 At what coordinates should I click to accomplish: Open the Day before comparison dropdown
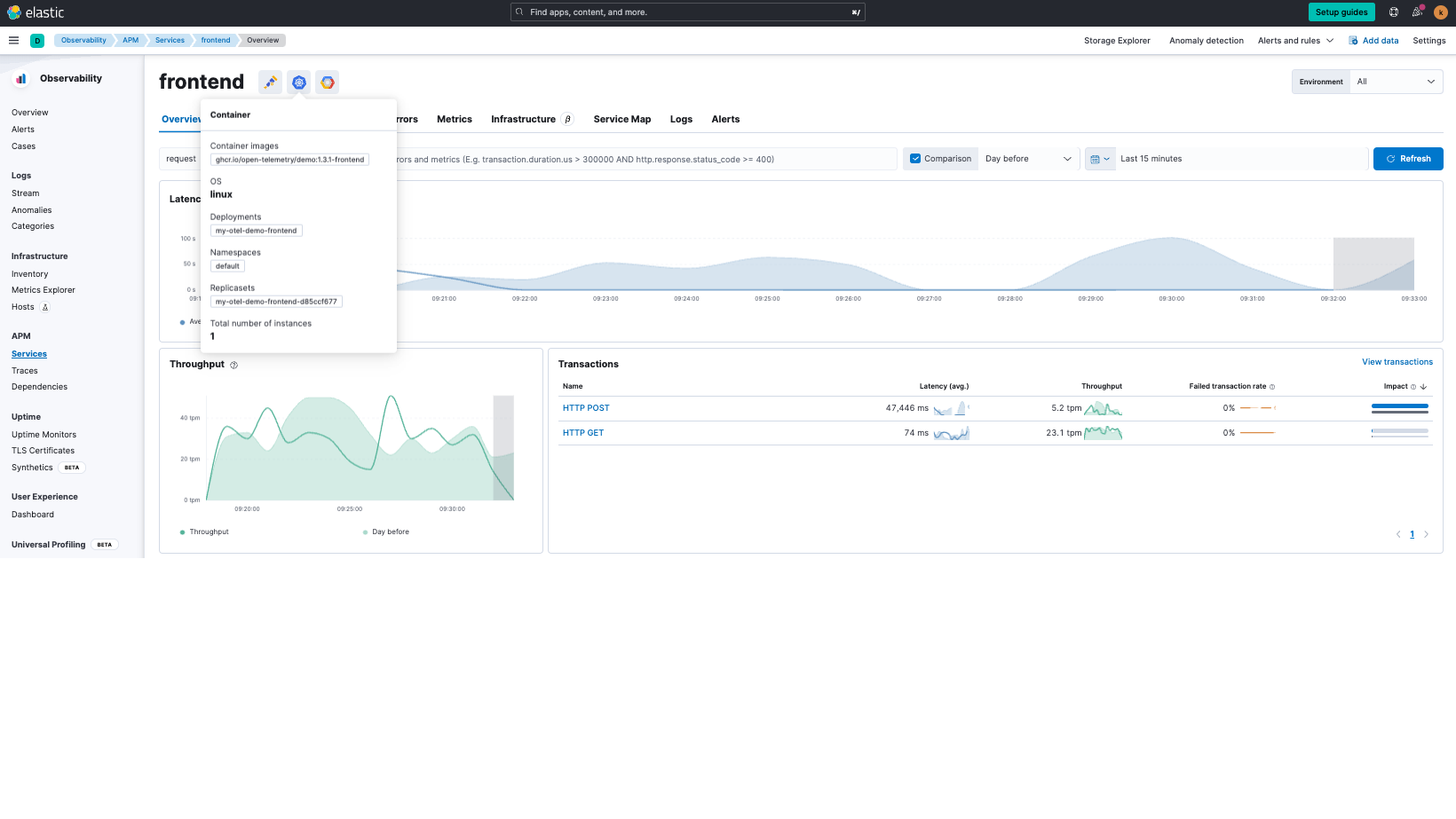coord(1028,159)
